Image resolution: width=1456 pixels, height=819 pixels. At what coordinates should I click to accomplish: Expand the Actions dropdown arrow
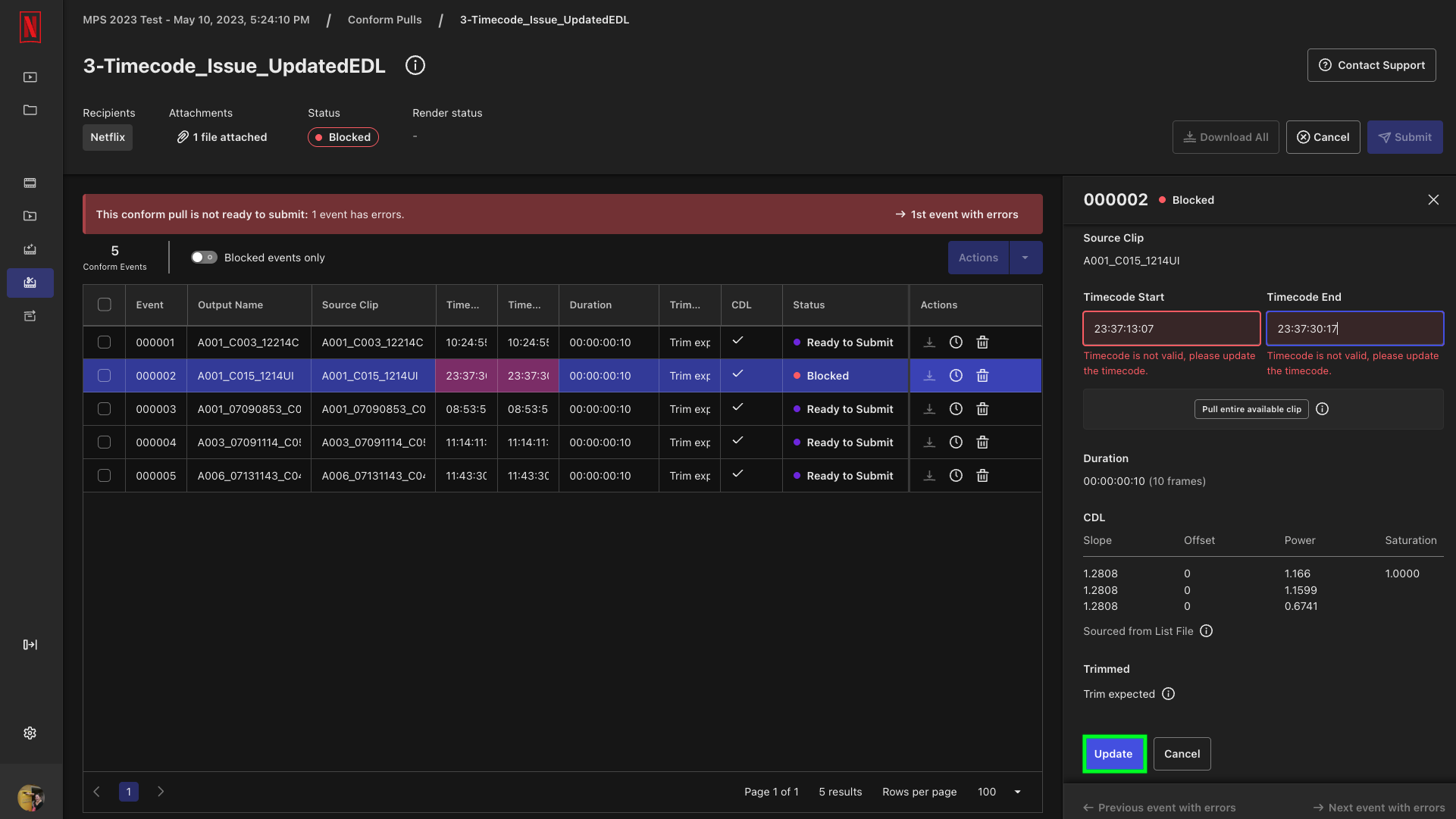(1025, 258)
